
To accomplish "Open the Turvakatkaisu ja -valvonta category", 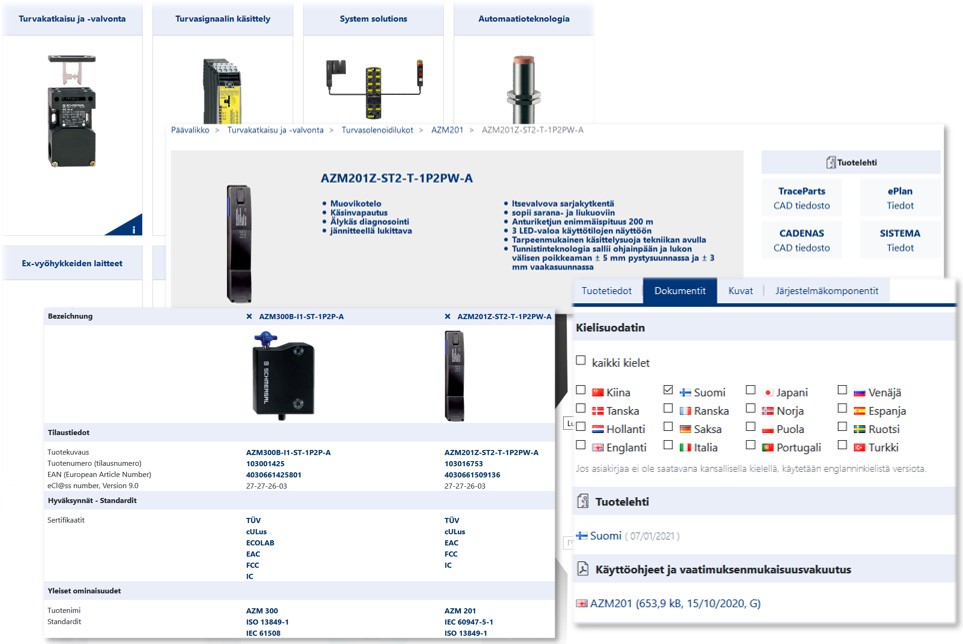I will pos(72,19).
